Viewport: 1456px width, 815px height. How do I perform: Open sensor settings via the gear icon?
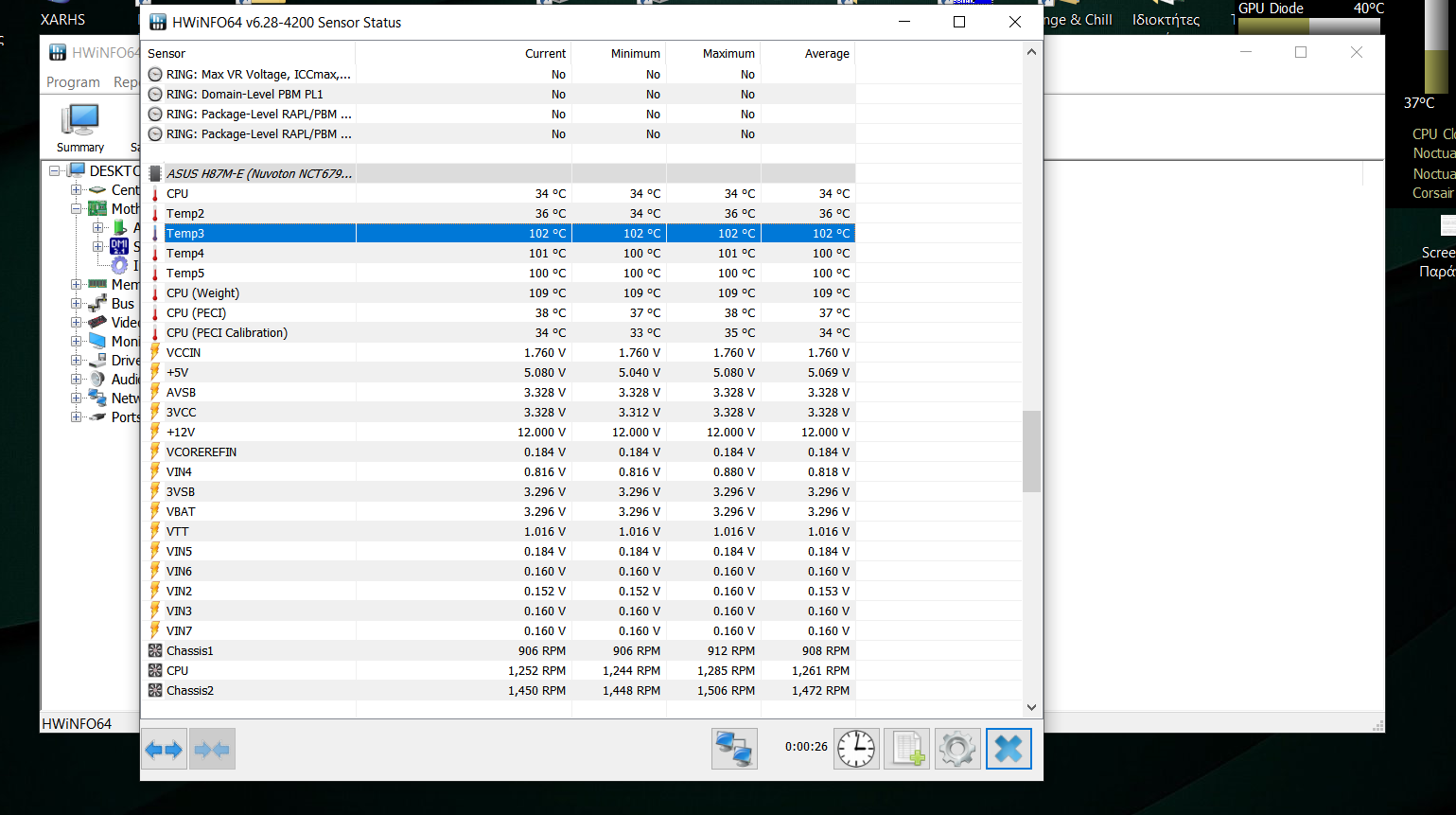point(956,750)
